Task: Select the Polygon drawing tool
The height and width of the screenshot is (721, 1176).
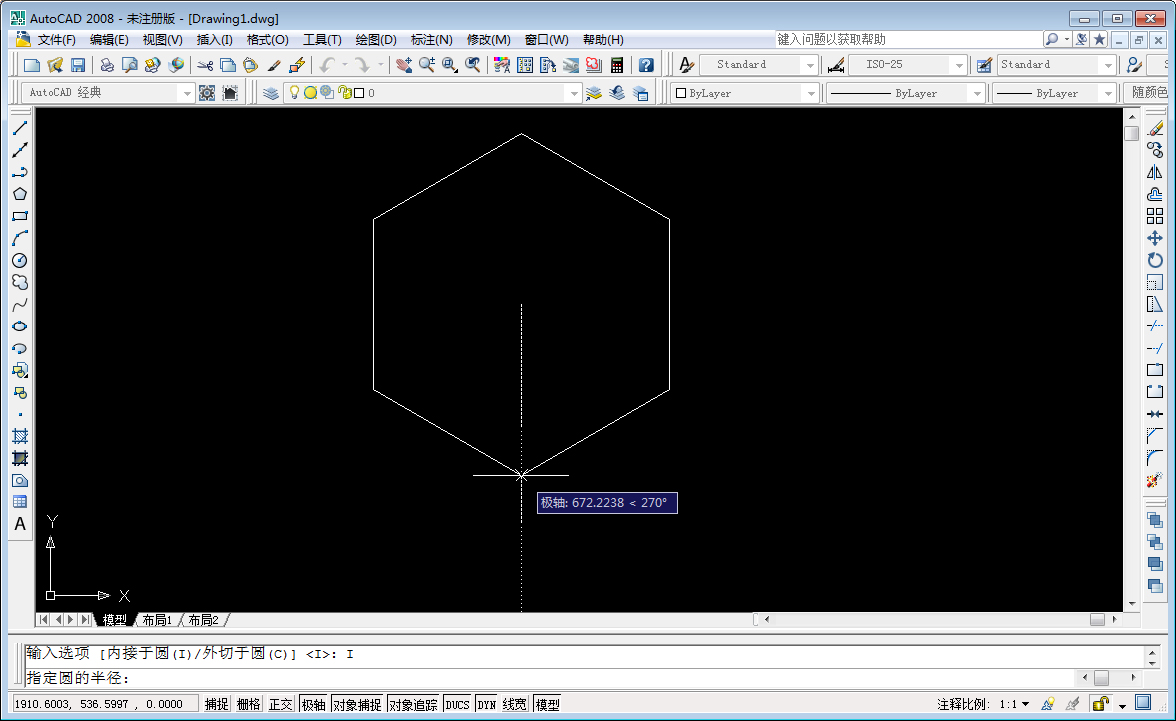Action: coord(20,194)
